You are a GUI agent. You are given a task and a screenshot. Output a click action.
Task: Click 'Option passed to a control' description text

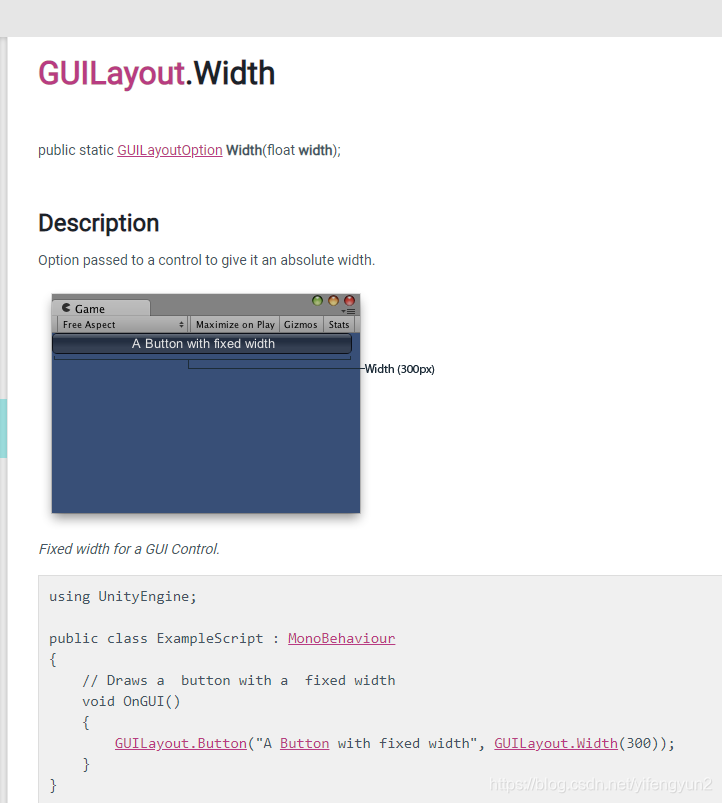click(x=206, y=260)
